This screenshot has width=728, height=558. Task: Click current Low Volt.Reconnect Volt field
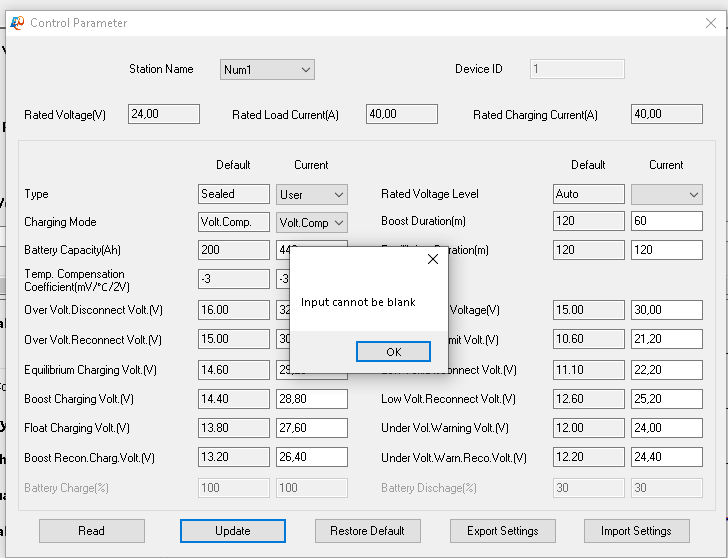pyautogui.click(x=666, y=399)
